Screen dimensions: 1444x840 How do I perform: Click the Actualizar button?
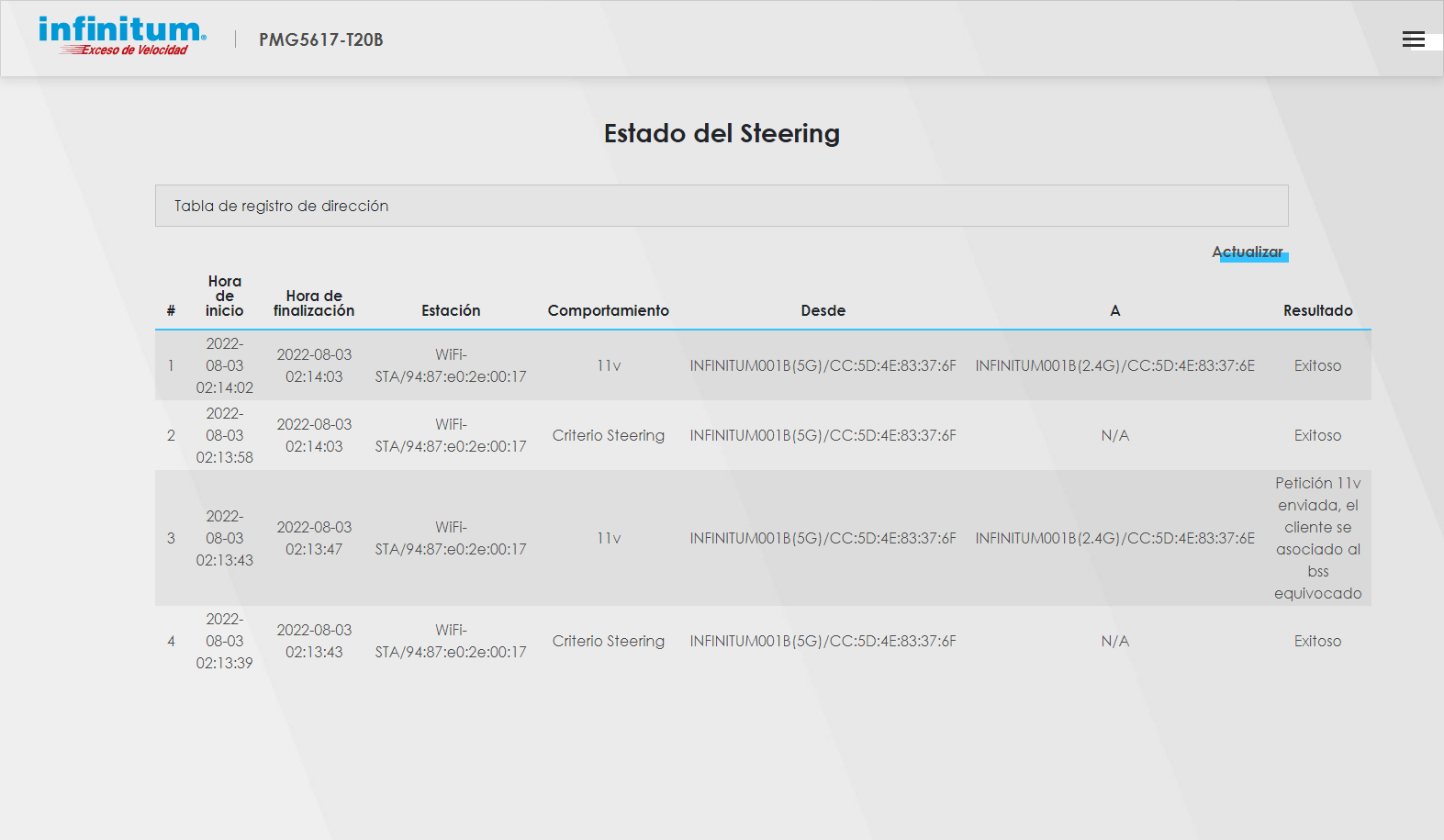point(1248,252)
